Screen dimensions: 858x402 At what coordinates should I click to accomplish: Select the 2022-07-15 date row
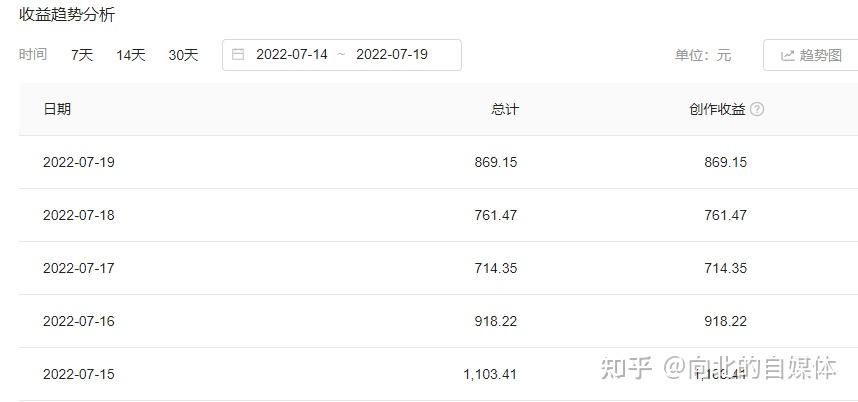pos(79,374)
